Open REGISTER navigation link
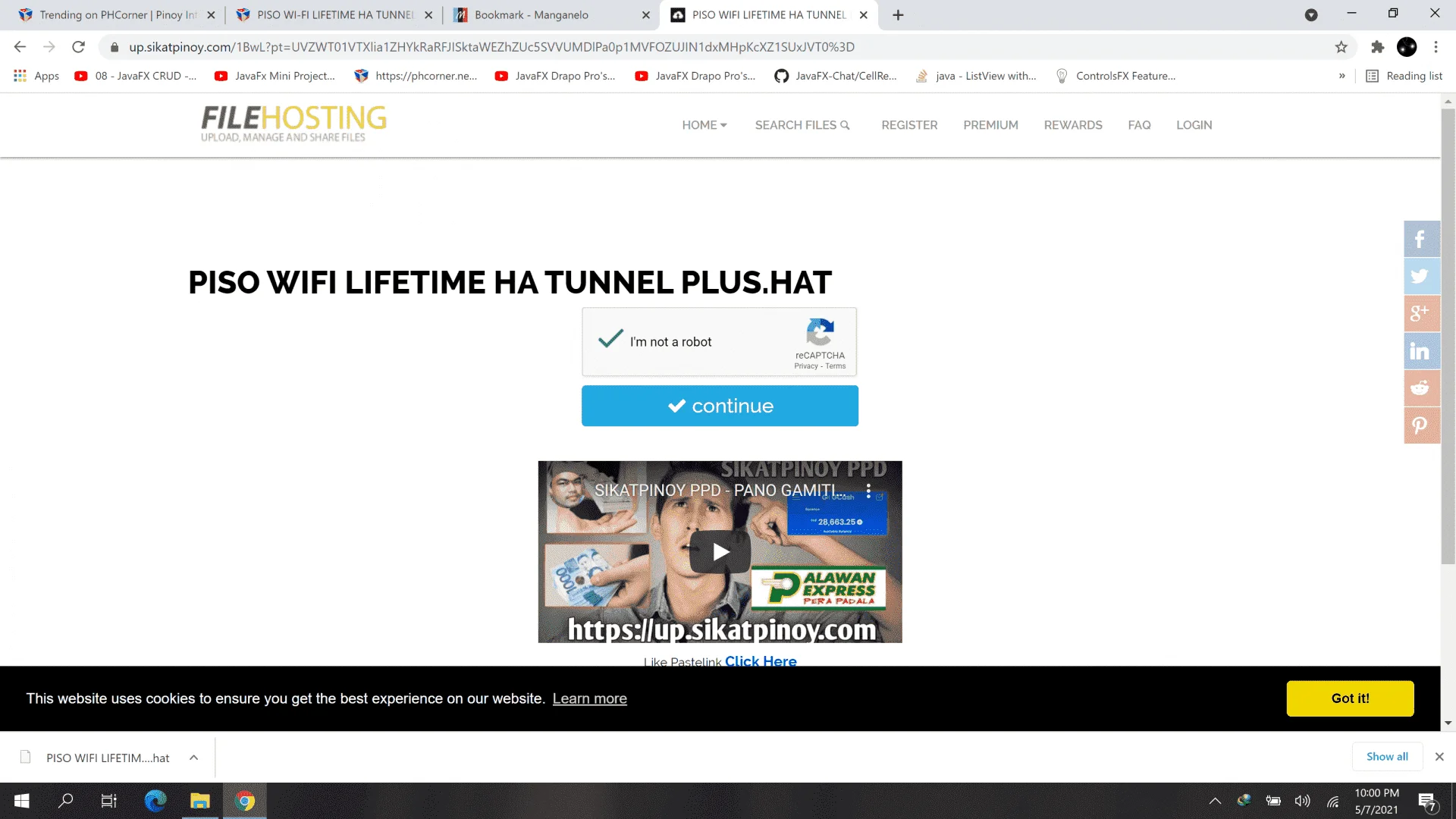Image resolution: width=1456 pixels, height=819 pixels. [x=909, y=125]
